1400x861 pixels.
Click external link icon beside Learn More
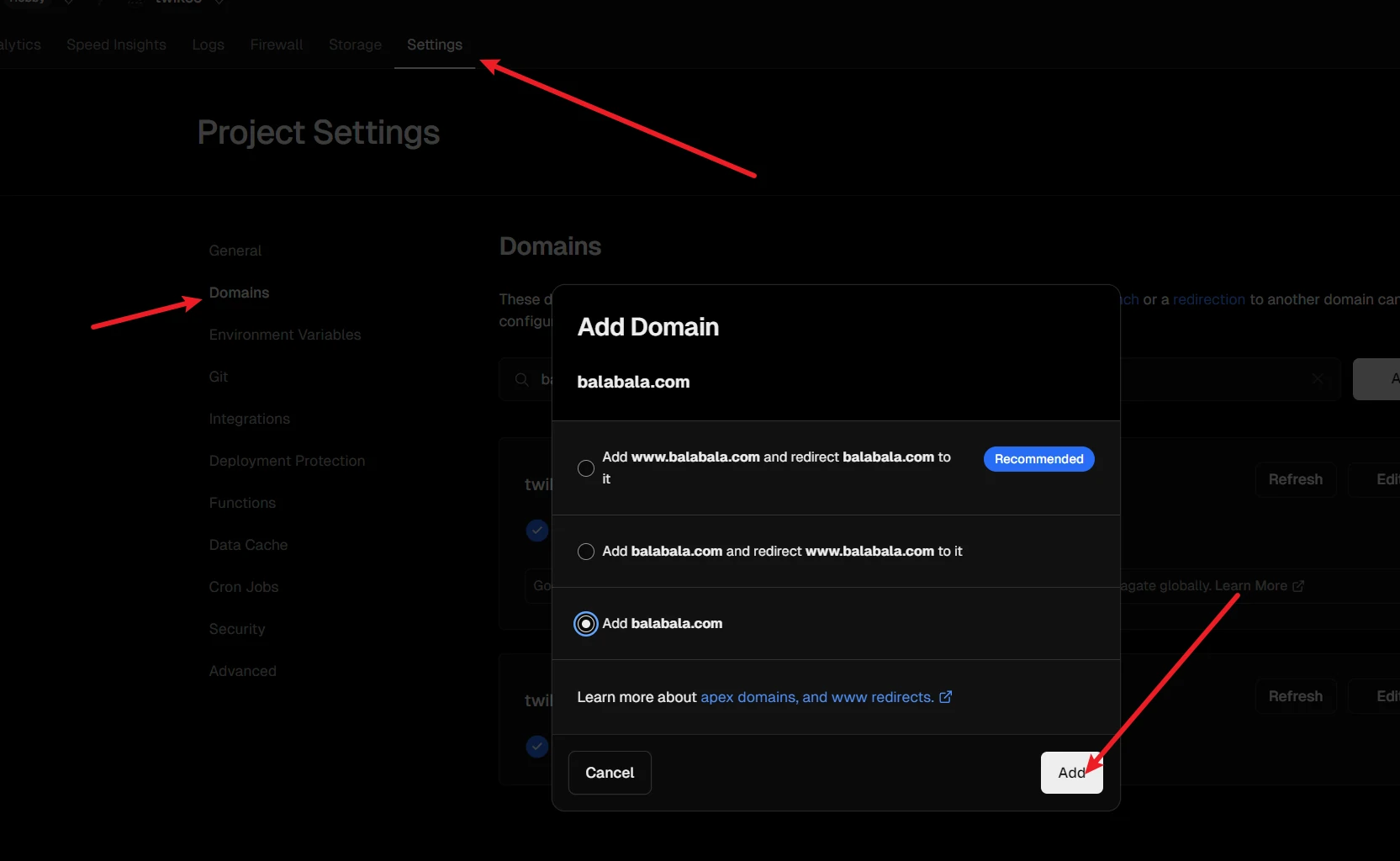pyautogui.click(x=1298, y=586)
